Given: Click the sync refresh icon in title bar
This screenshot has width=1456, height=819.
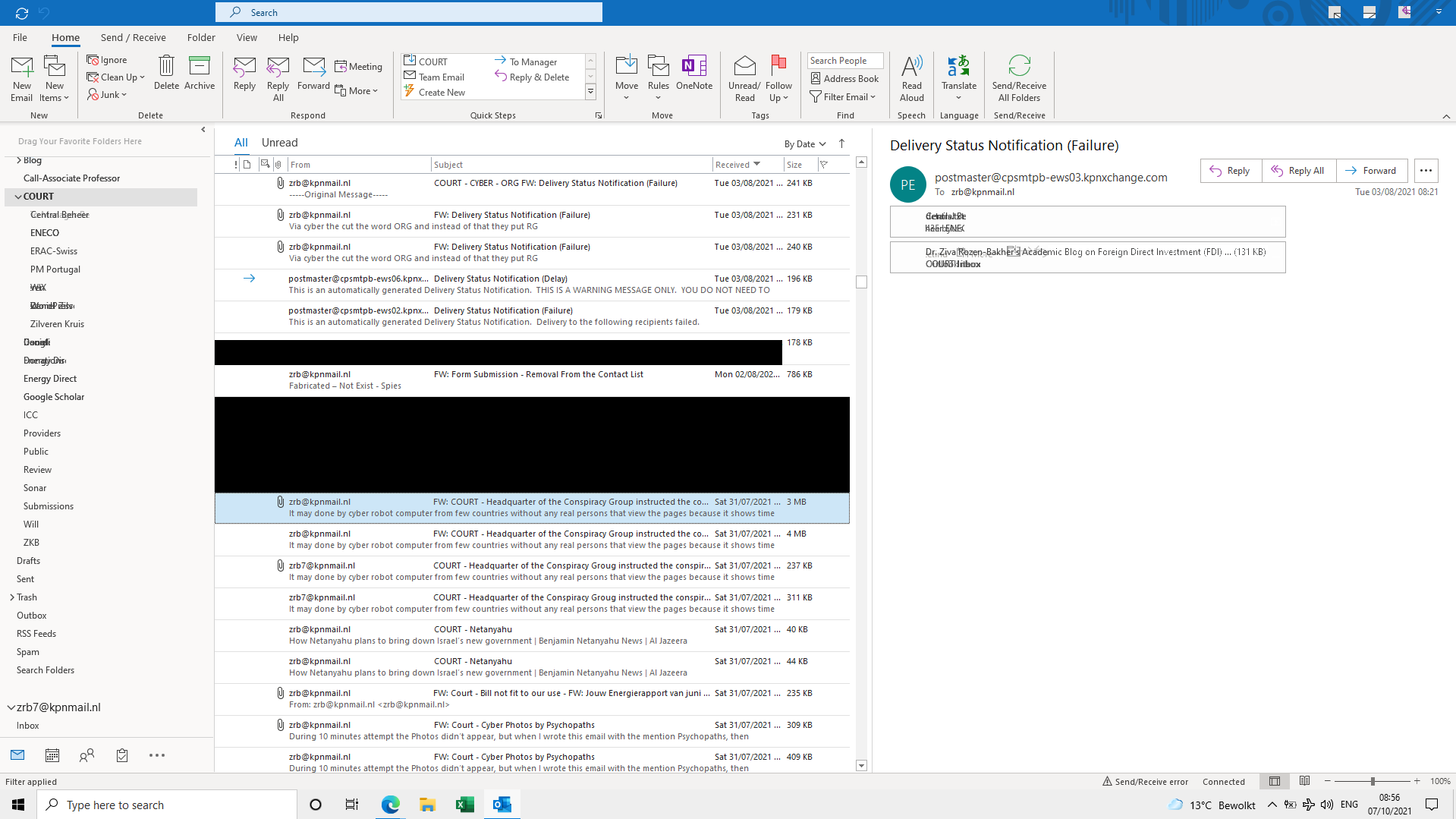Looking at the screenshot, I should [21, 13].
